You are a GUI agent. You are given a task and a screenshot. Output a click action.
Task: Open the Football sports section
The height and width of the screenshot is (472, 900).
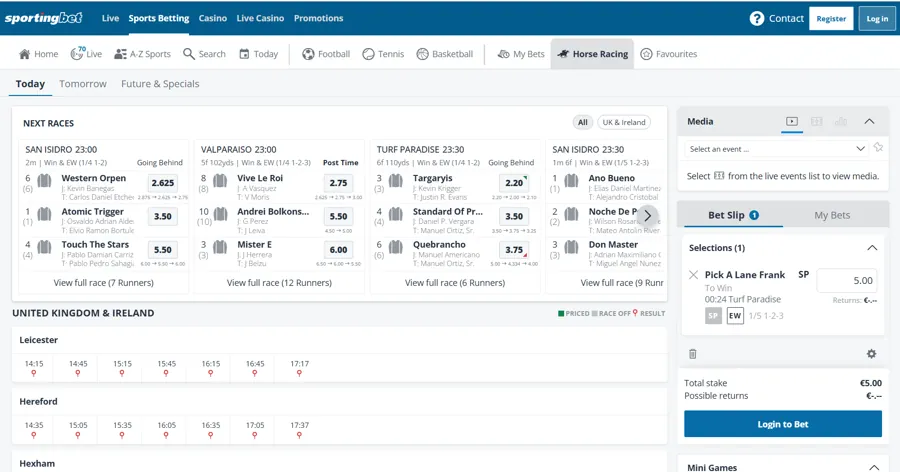click(326, 54)
